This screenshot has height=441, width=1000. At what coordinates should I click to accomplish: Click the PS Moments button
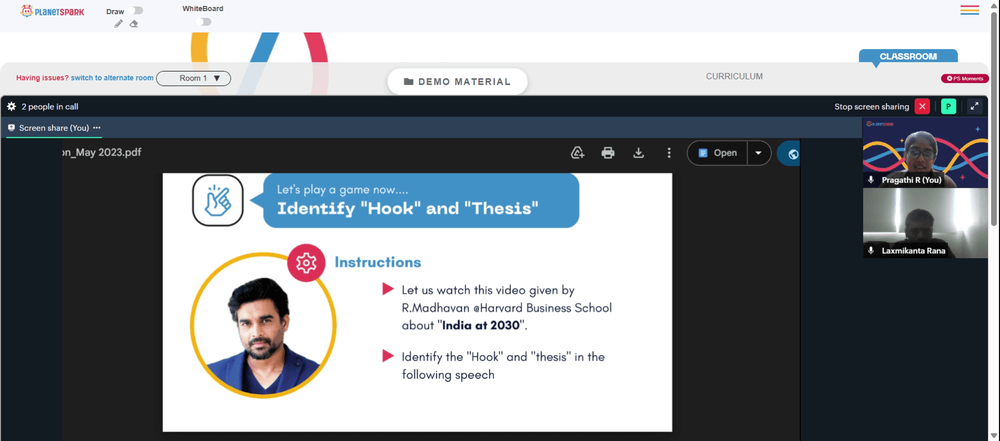click(x=965, y=78)
